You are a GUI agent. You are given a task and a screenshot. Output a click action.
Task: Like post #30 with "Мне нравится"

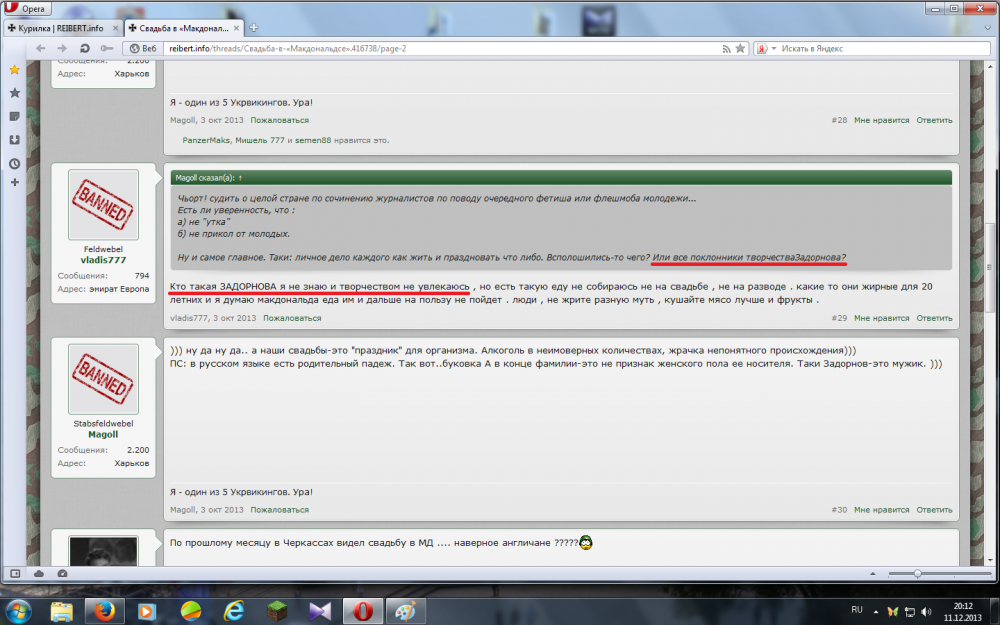881,510
